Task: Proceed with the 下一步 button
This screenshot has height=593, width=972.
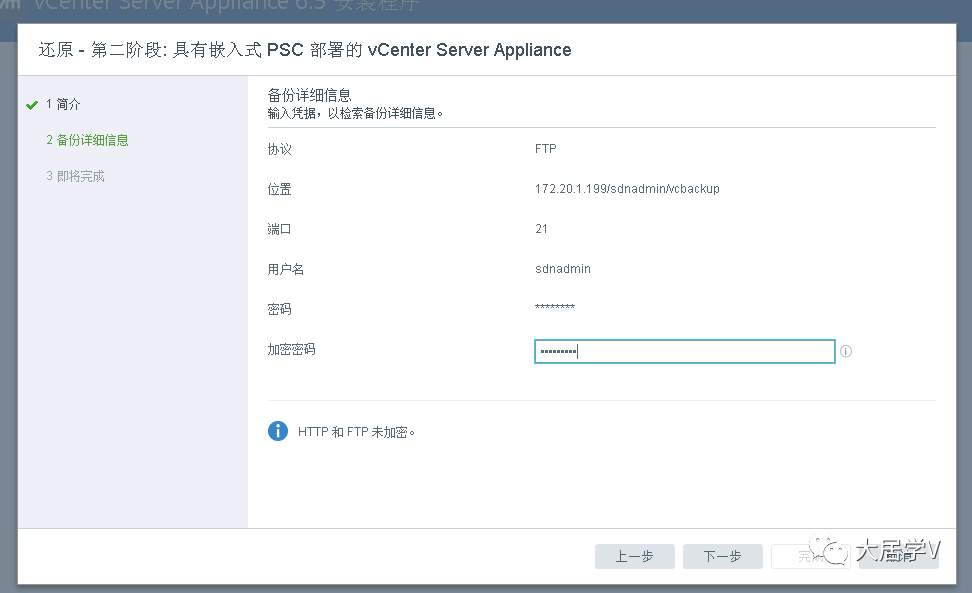Action: pyautogui.click(x=722, y=557)
